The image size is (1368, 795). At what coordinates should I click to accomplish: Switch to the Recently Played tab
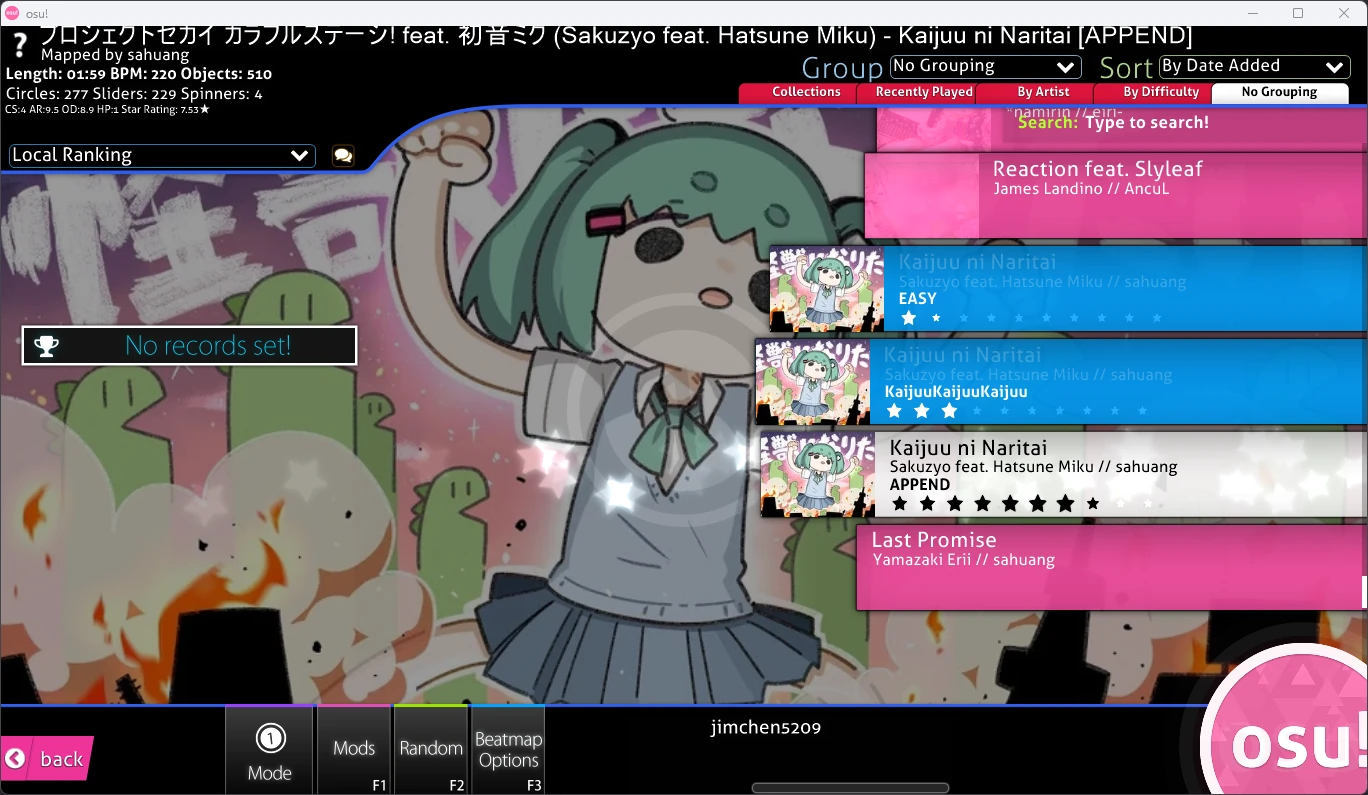923,93
